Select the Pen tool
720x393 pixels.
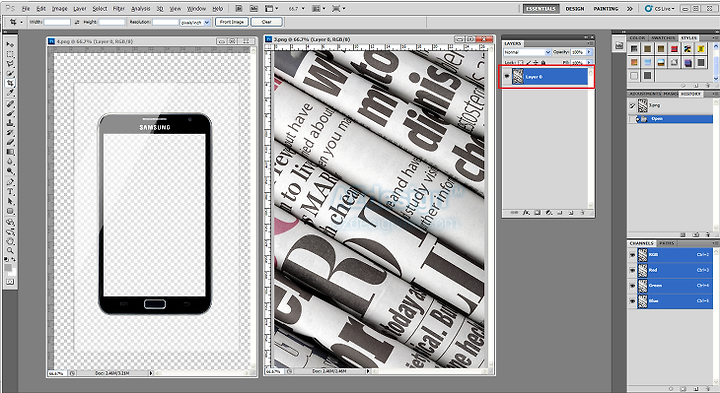click(x=10, y=182)
